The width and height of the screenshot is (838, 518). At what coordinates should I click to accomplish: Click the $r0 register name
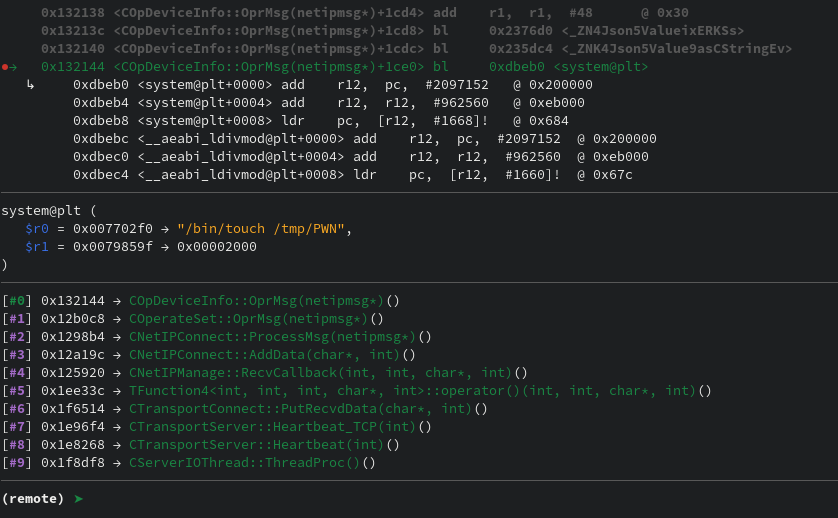(x=37, y=229)
